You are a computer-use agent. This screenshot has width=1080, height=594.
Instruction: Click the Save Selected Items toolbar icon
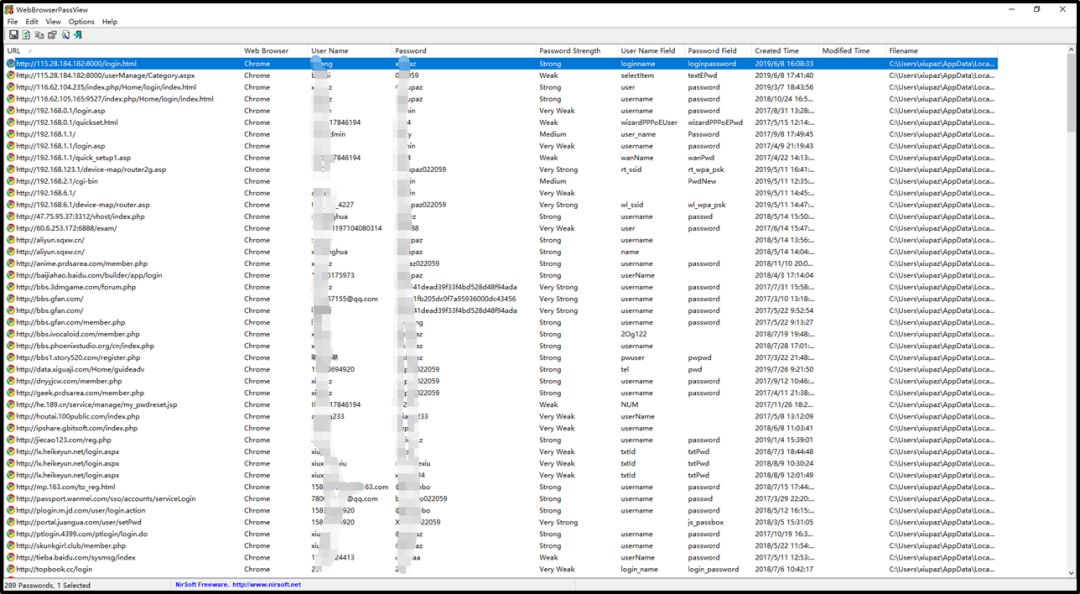[x=14, y=34]
